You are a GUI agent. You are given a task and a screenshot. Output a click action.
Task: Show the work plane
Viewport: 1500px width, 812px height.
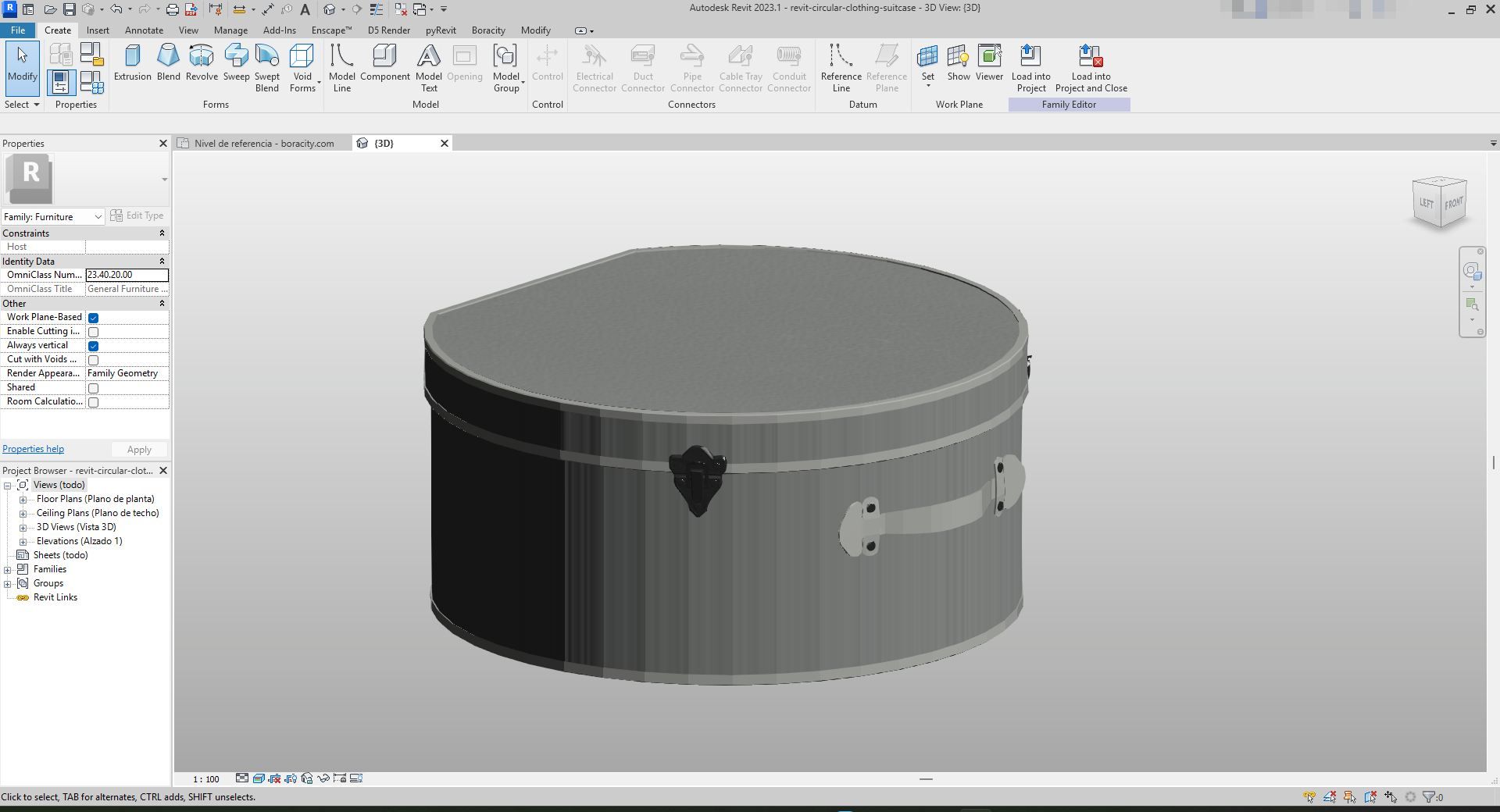[959, 62]
